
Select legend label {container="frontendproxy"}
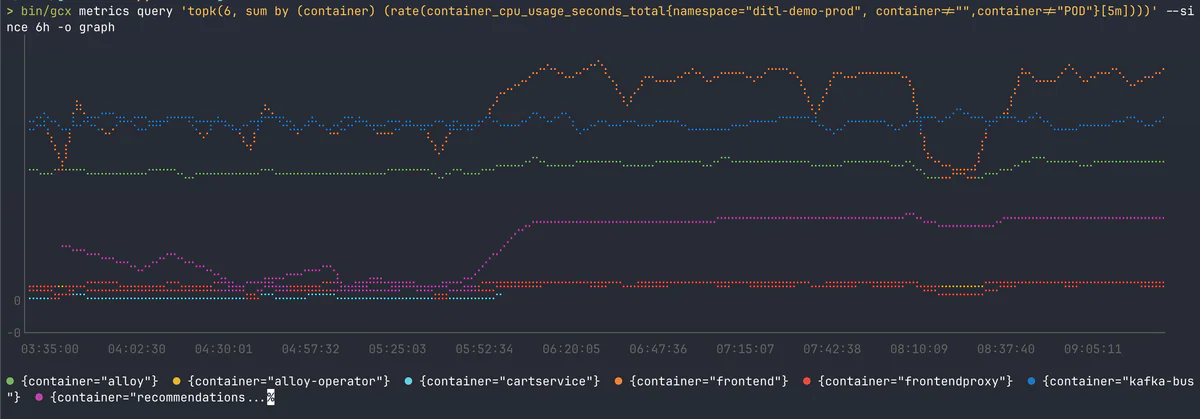[915, 381]
